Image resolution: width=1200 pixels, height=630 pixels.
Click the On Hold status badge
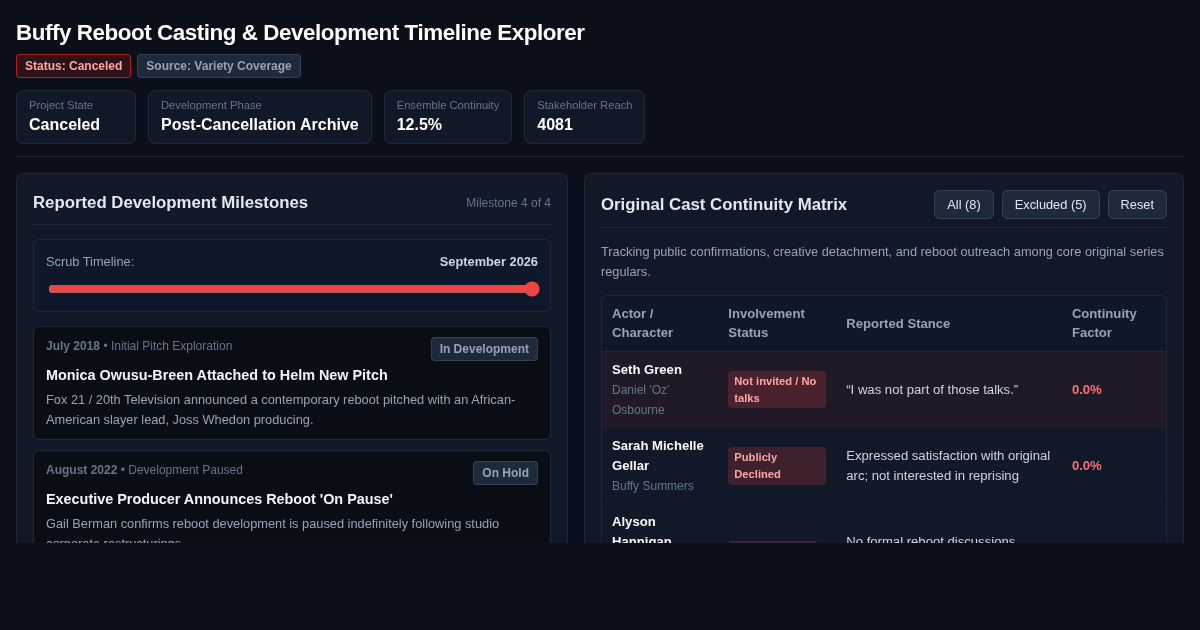[x=505, y=473]
